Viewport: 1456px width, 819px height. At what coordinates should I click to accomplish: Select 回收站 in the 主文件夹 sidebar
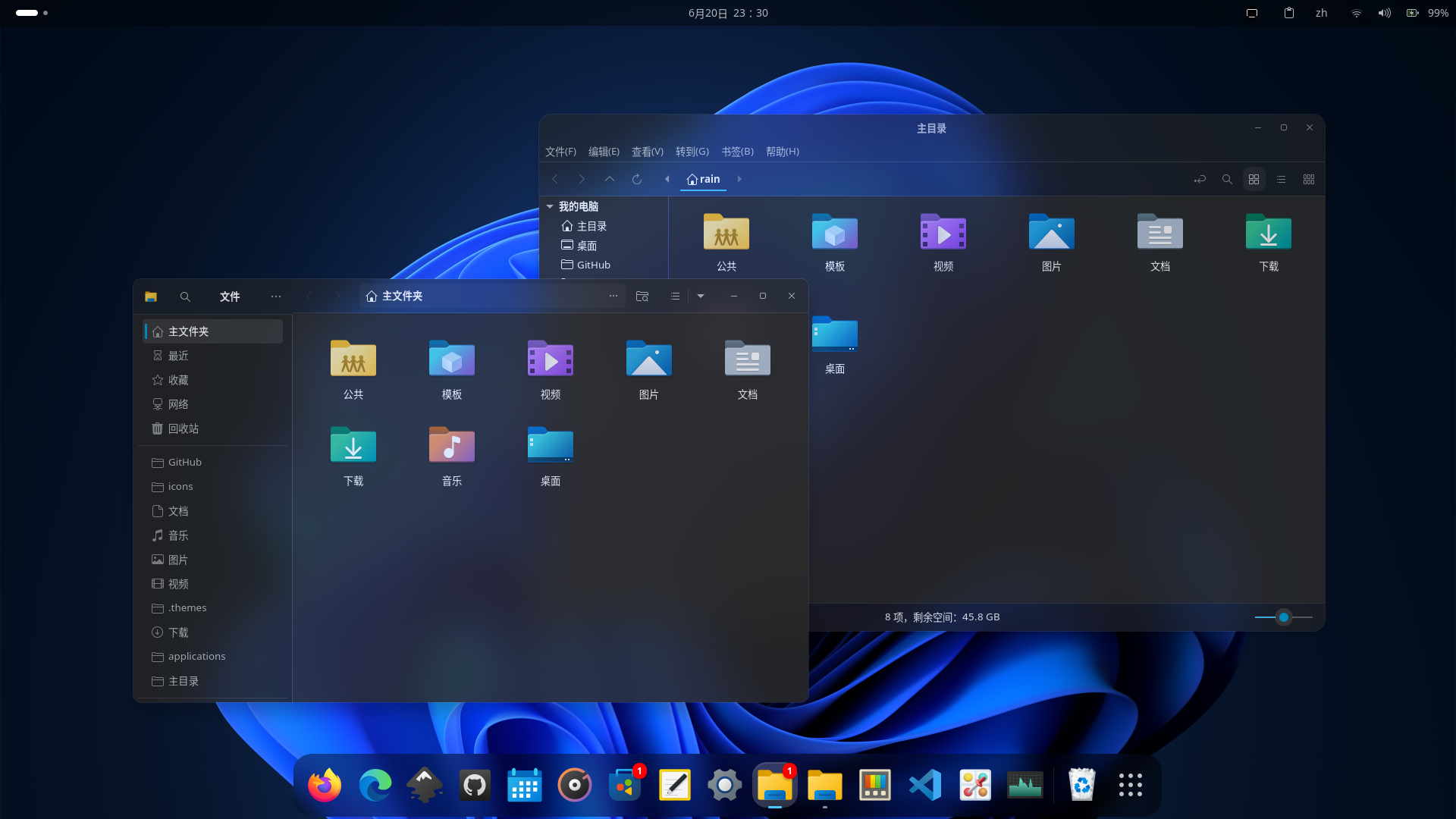pyautogui.click(x=182, y=428)
